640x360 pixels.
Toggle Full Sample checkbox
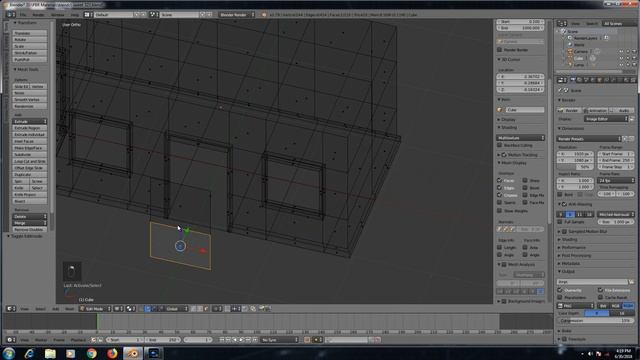560,222
